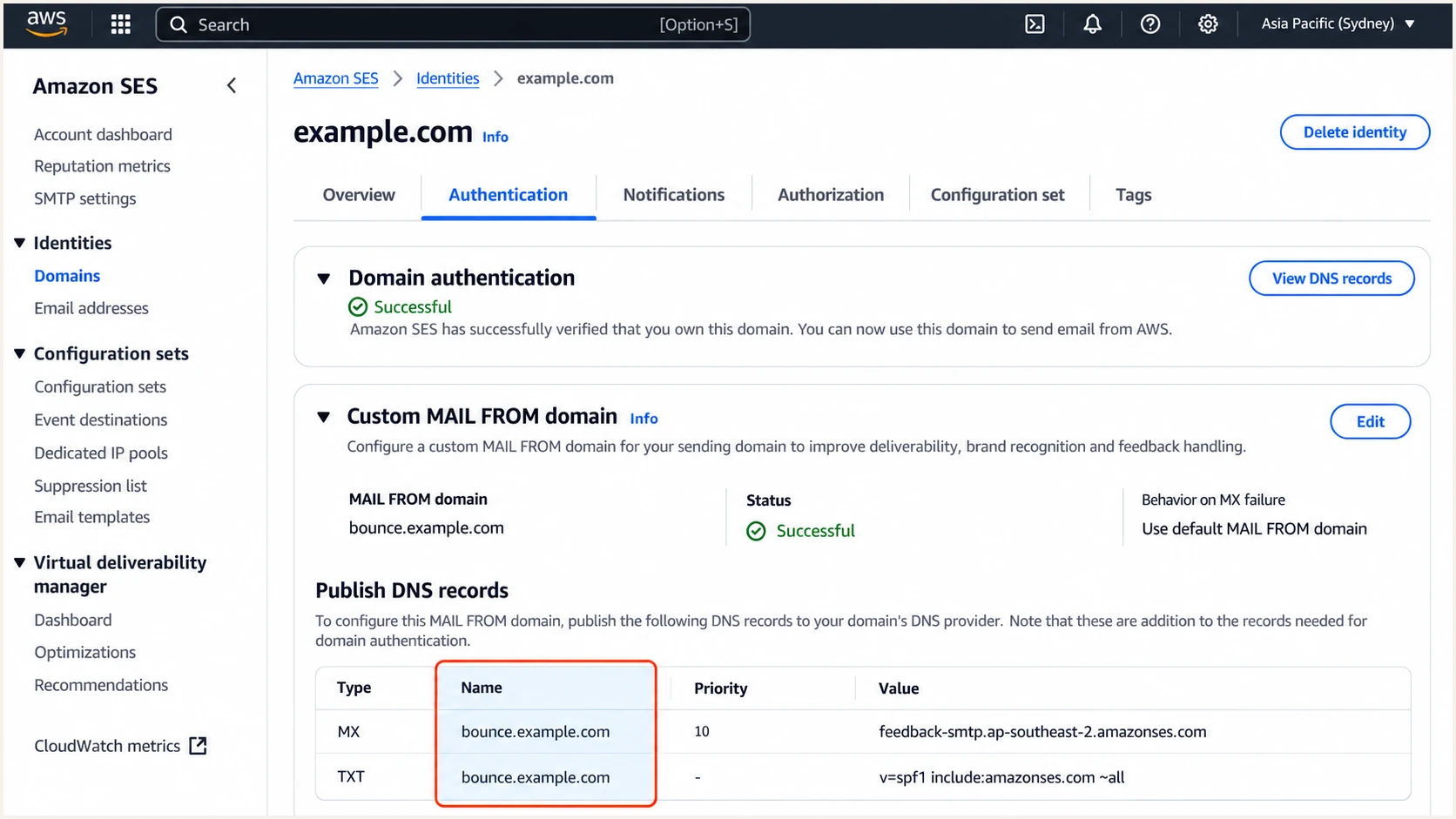The width and height of the screenshot is (1456, 819).
Task: Open Event destinations in sidebar
Action: click(x=101, y=420)
